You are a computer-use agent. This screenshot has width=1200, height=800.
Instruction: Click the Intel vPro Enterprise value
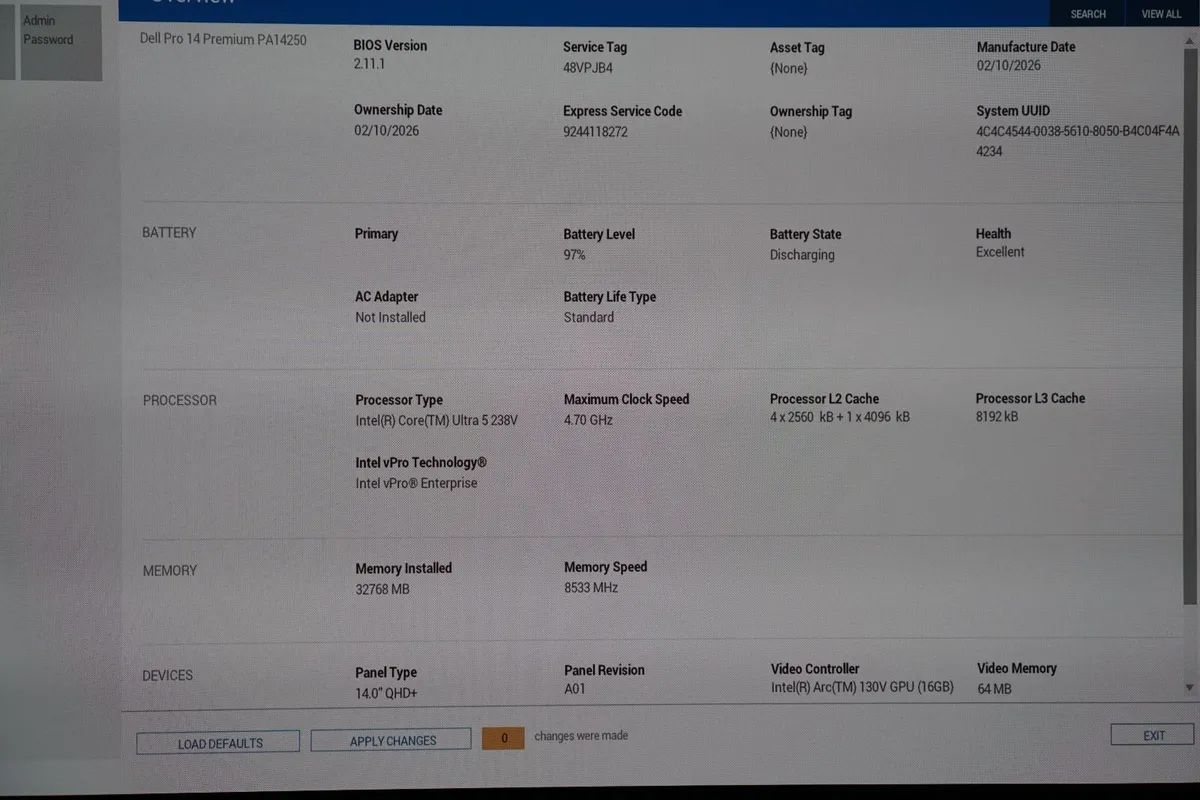(x=416, y=483)
